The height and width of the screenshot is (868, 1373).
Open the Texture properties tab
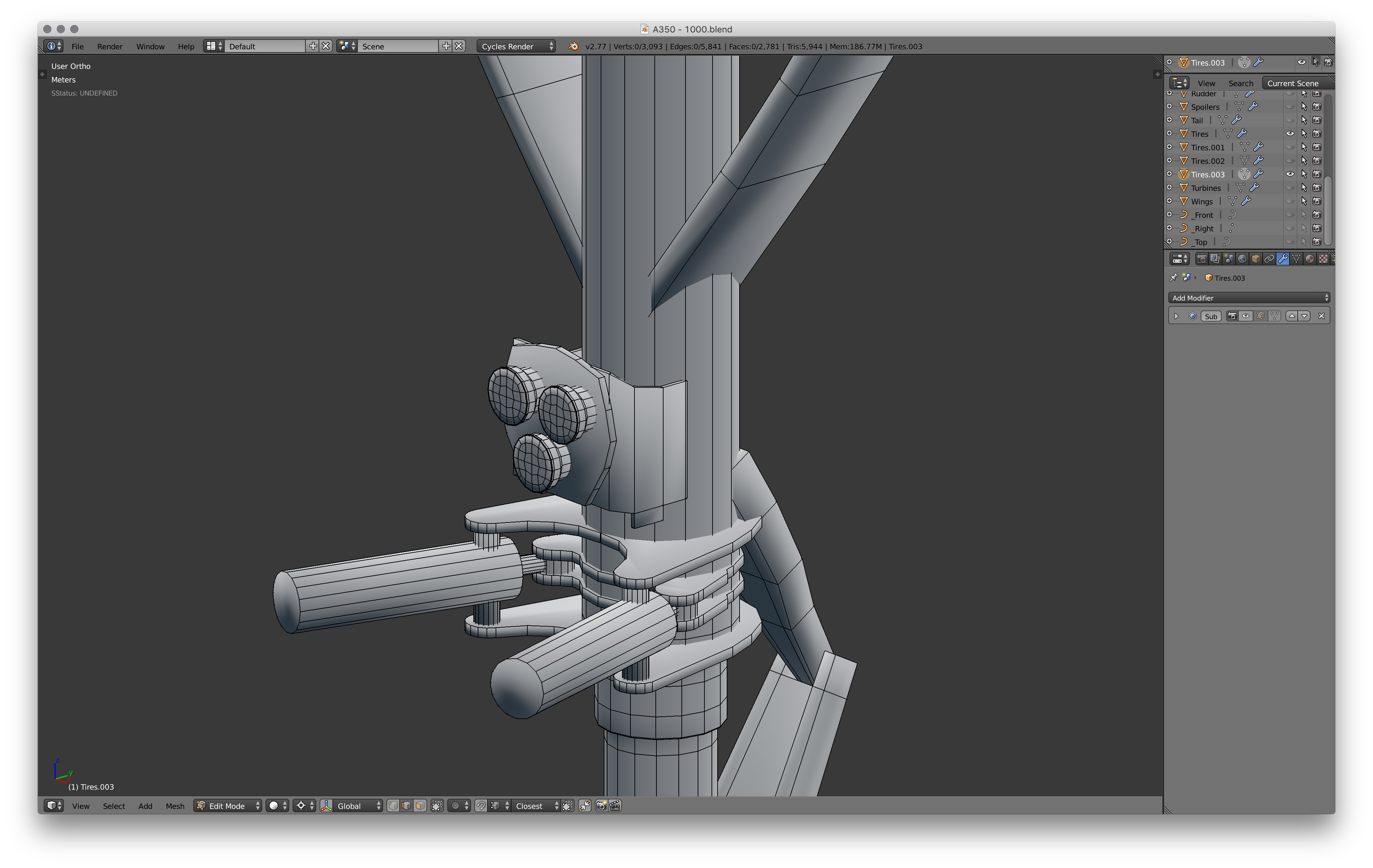(1323, 259)
